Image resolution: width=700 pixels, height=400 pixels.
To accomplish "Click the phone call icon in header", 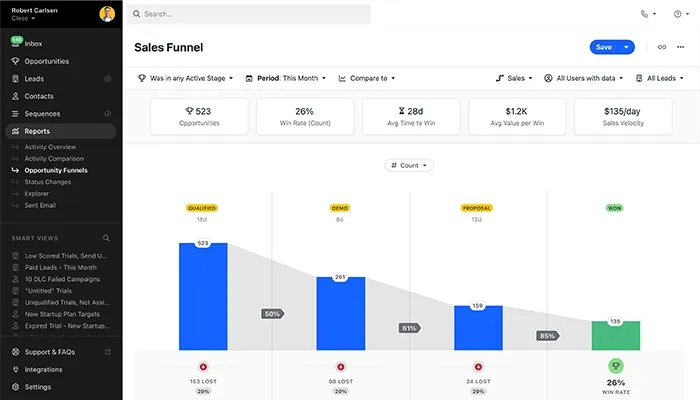I will [x=645, y=14].
